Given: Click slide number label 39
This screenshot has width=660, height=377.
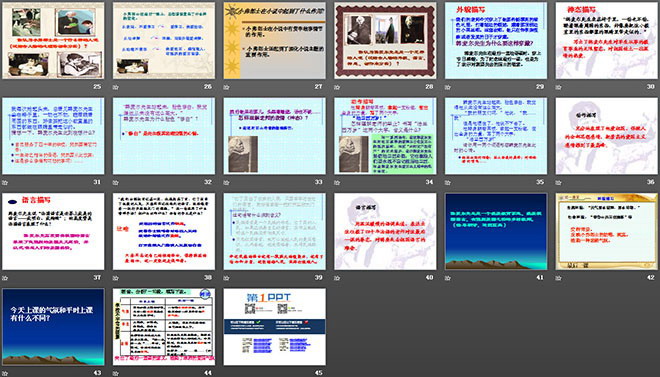Looking at the screenshot, I should click(319, 277).
